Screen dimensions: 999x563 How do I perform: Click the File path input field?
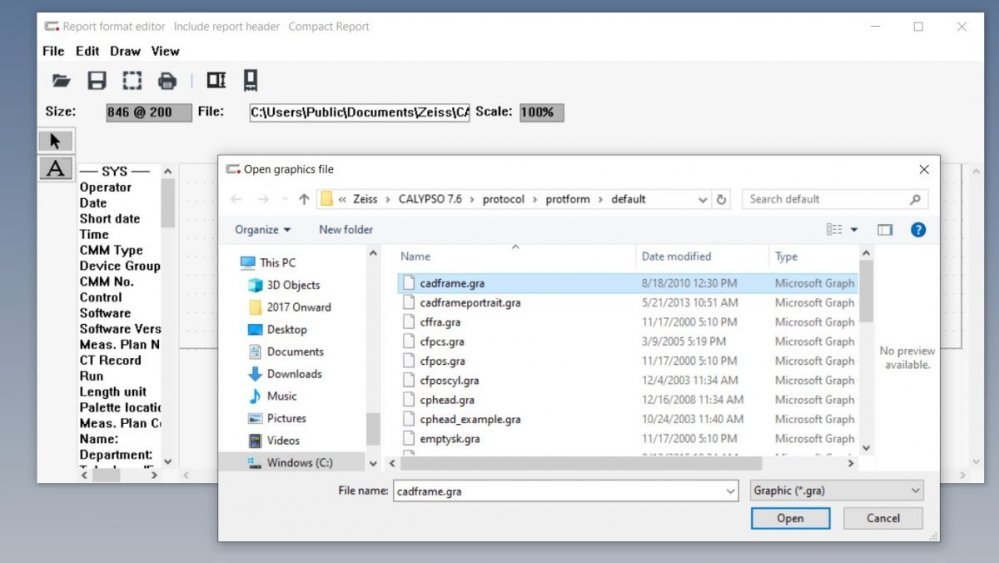(x=359, y=112)
